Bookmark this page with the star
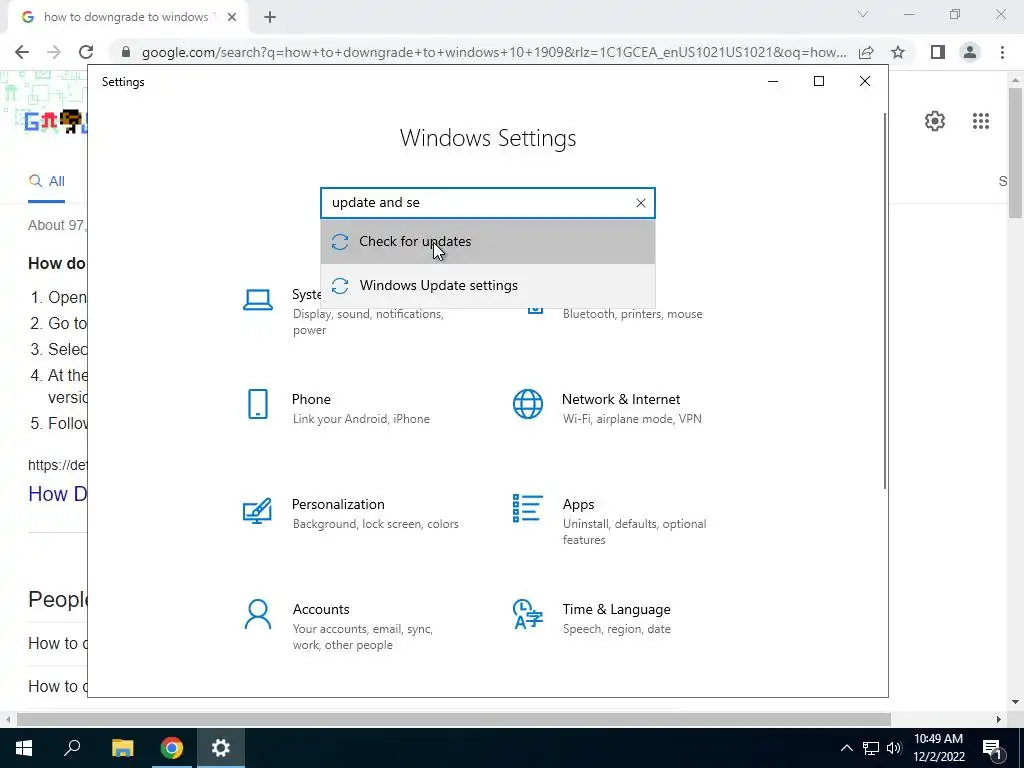This screenshot has width=1024, height=768. 898,52
